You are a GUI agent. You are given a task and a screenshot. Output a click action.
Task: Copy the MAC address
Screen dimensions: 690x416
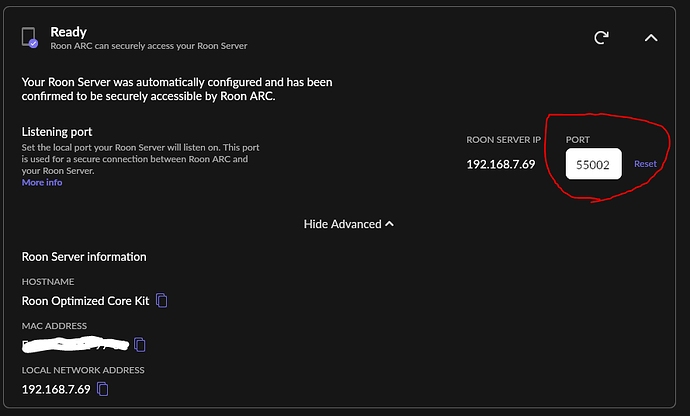coord(139,345)
